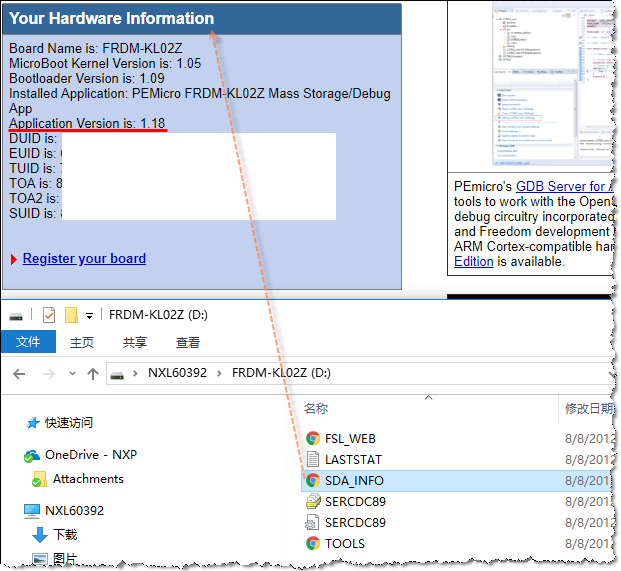621x571 pixels.
Task: Switch to the 共享 ribbon tab
Action: 135,343
